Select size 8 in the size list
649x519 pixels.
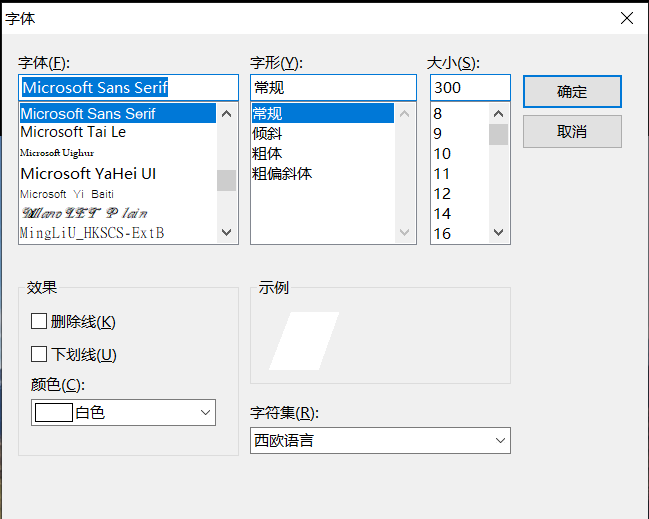[459, 113]
